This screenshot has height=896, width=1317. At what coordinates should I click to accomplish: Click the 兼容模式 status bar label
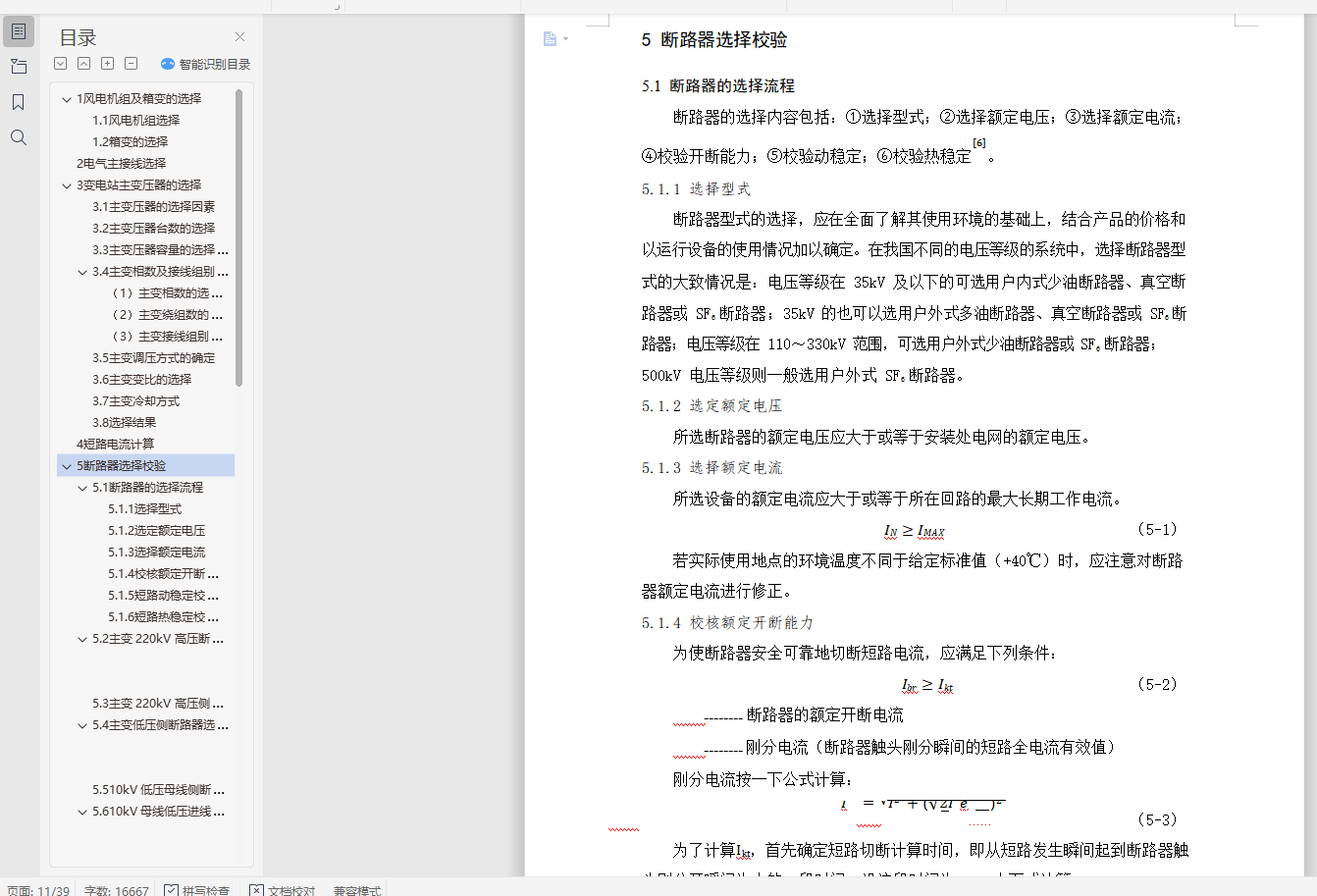point(357,890)
